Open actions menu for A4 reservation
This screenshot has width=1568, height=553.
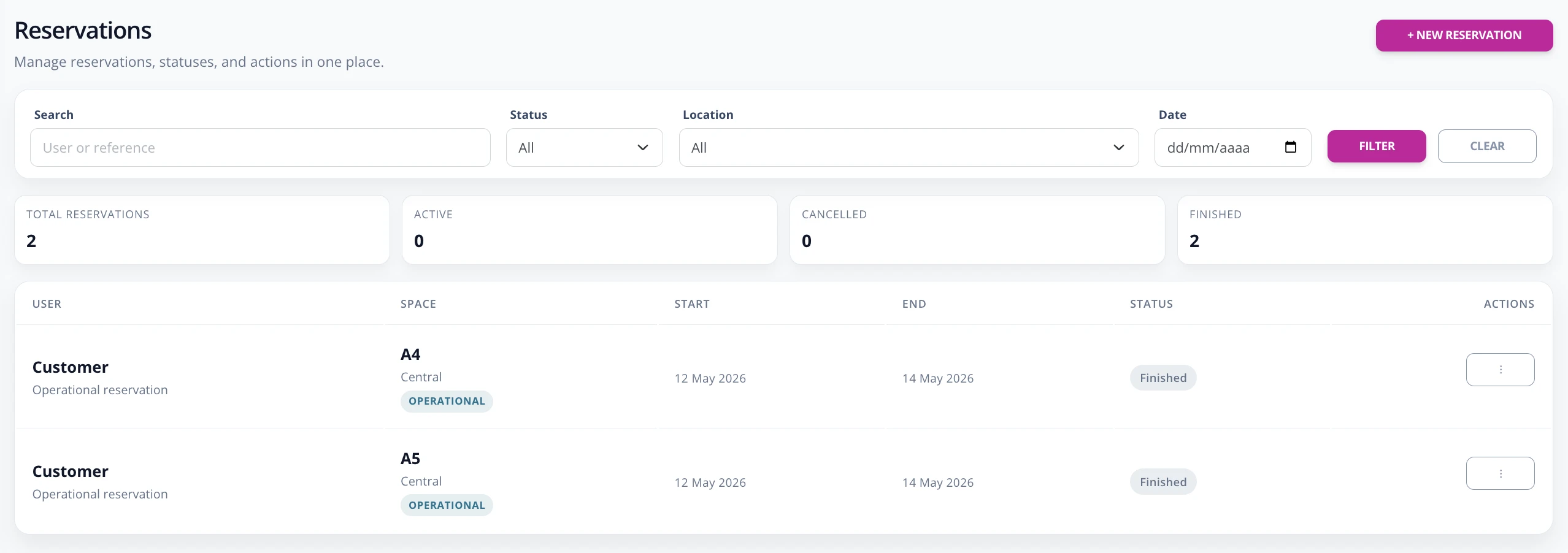pos(1500,370)
